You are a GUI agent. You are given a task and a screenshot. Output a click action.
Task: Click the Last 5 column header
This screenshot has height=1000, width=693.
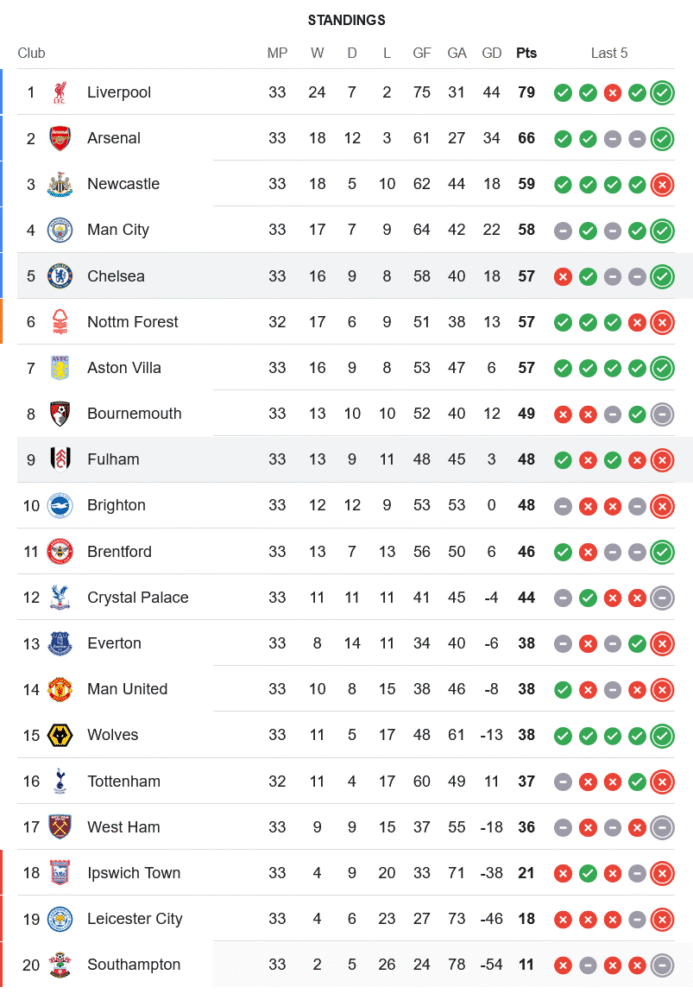pos(609,53)
